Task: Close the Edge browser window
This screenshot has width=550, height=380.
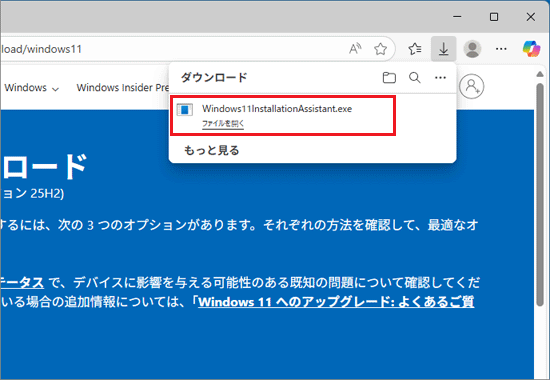Action: 531,16
